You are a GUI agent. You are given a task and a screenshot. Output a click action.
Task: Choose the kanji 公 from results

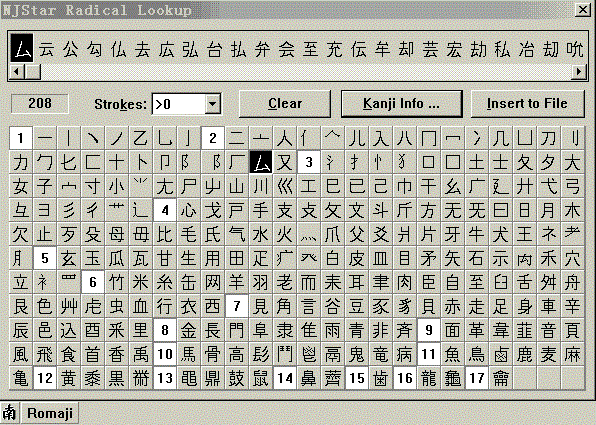70,49
